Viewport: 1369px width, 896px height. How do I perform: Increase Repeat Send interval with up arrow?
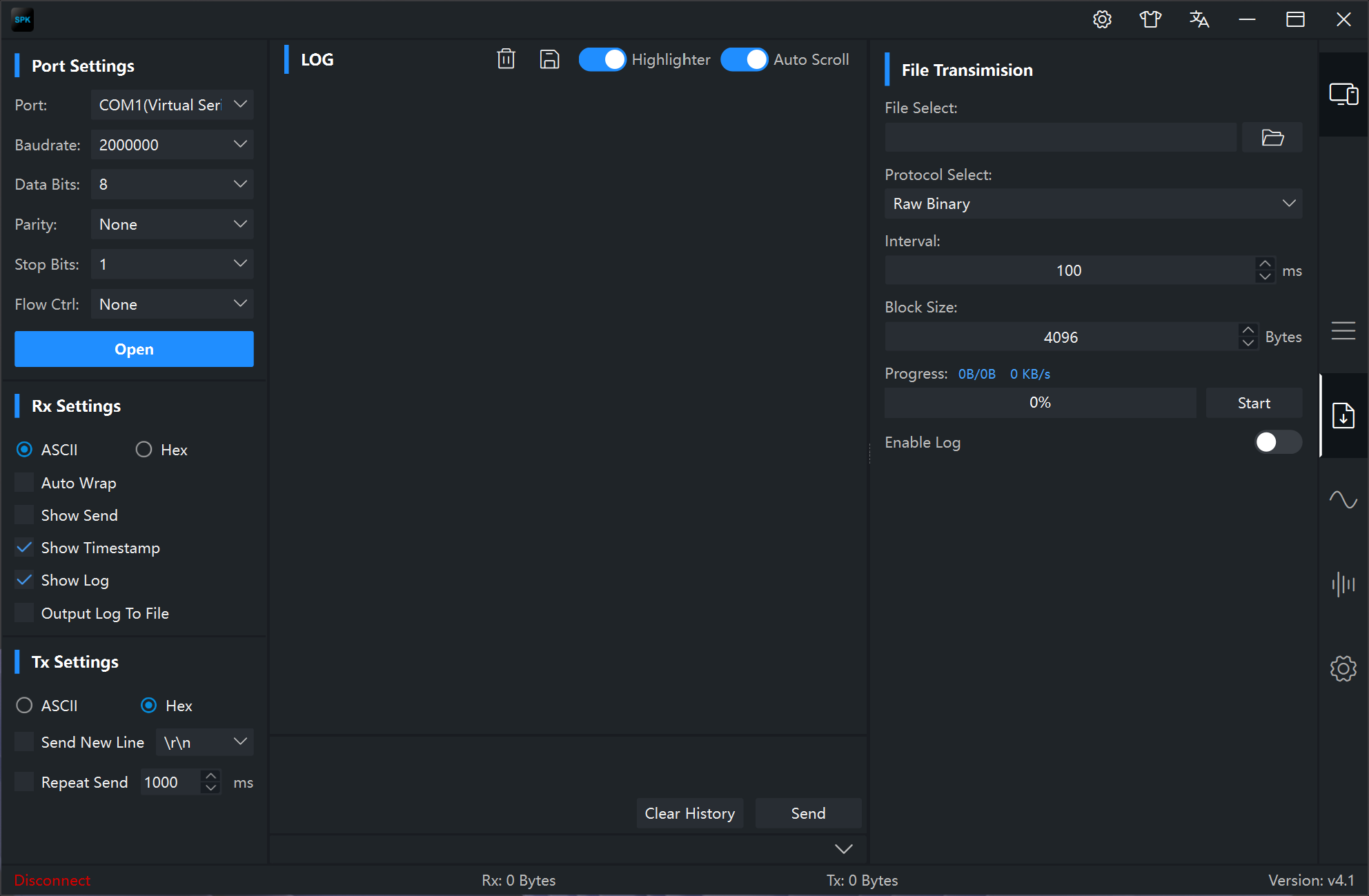pos(211,776)
